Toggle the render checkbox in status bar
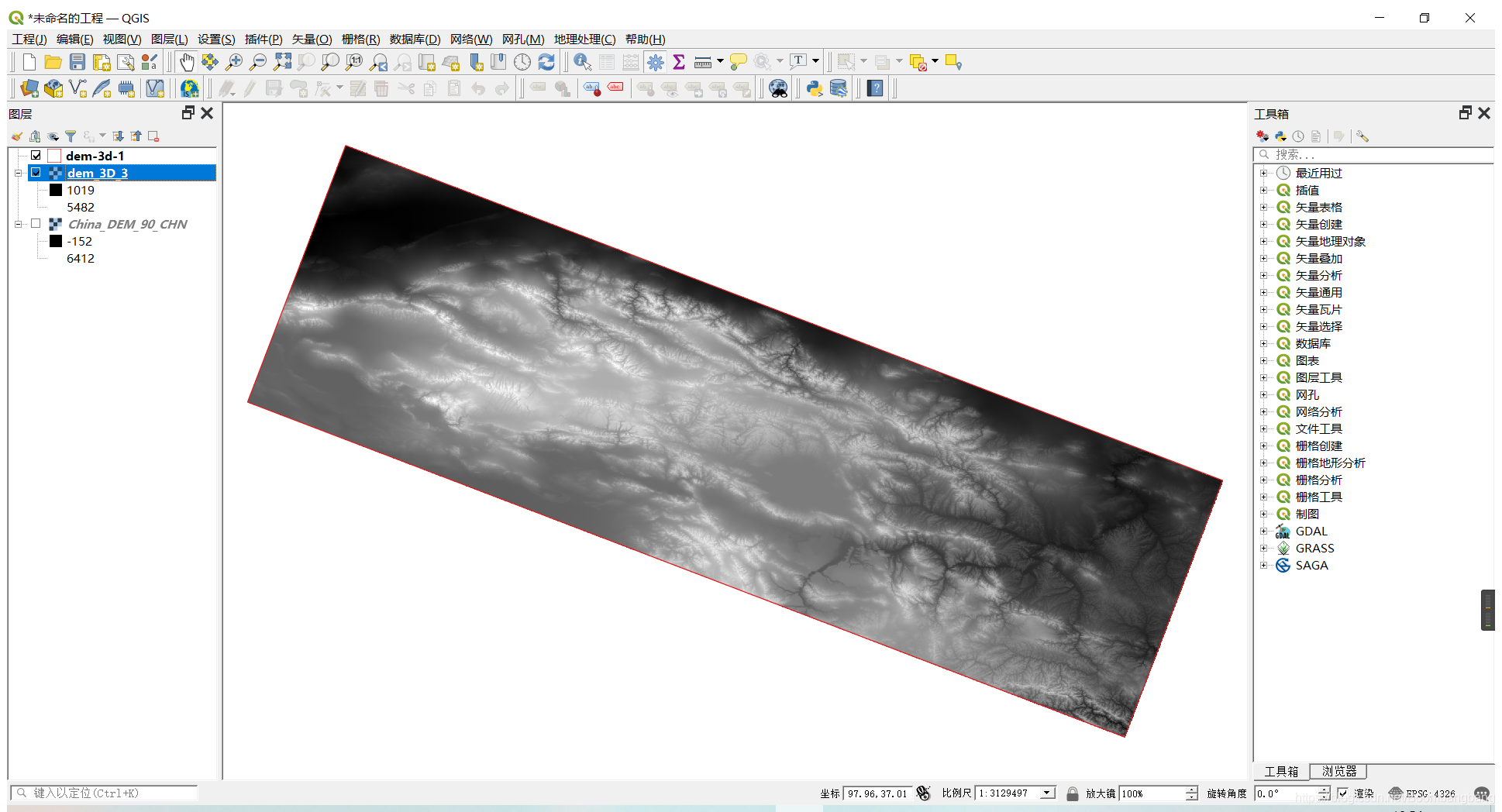Viewport: 1502px width, 812px height. pyautogui.click(x=1342, y=793)
